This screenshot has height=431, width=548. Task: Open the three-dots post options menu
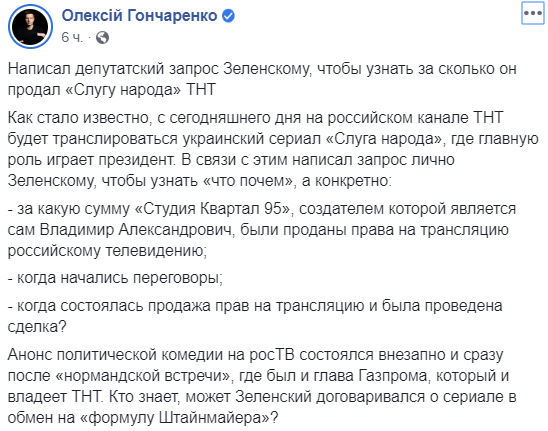click(533, 14)
